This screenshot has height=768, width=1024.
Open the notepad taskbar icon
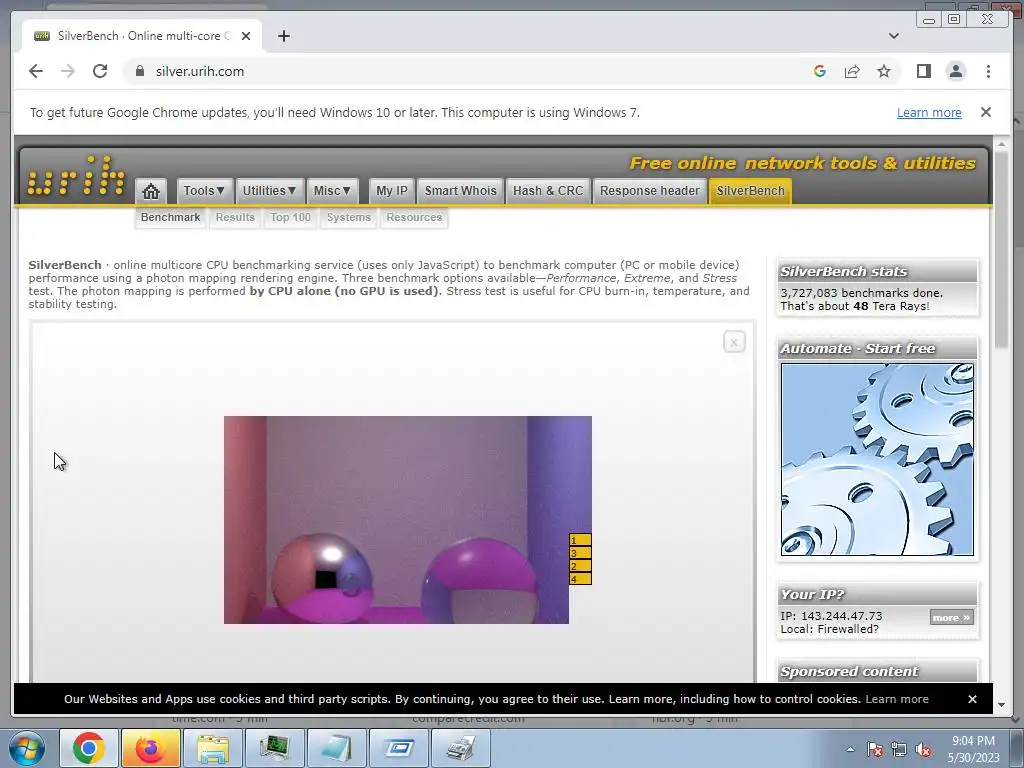pos(336,748)
